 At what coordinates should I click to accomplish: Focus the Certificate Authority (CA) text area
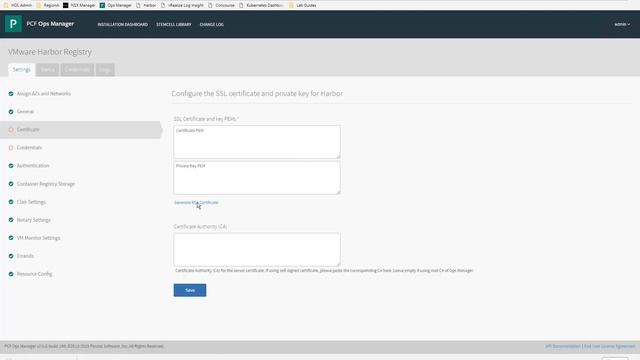point(257,249)
